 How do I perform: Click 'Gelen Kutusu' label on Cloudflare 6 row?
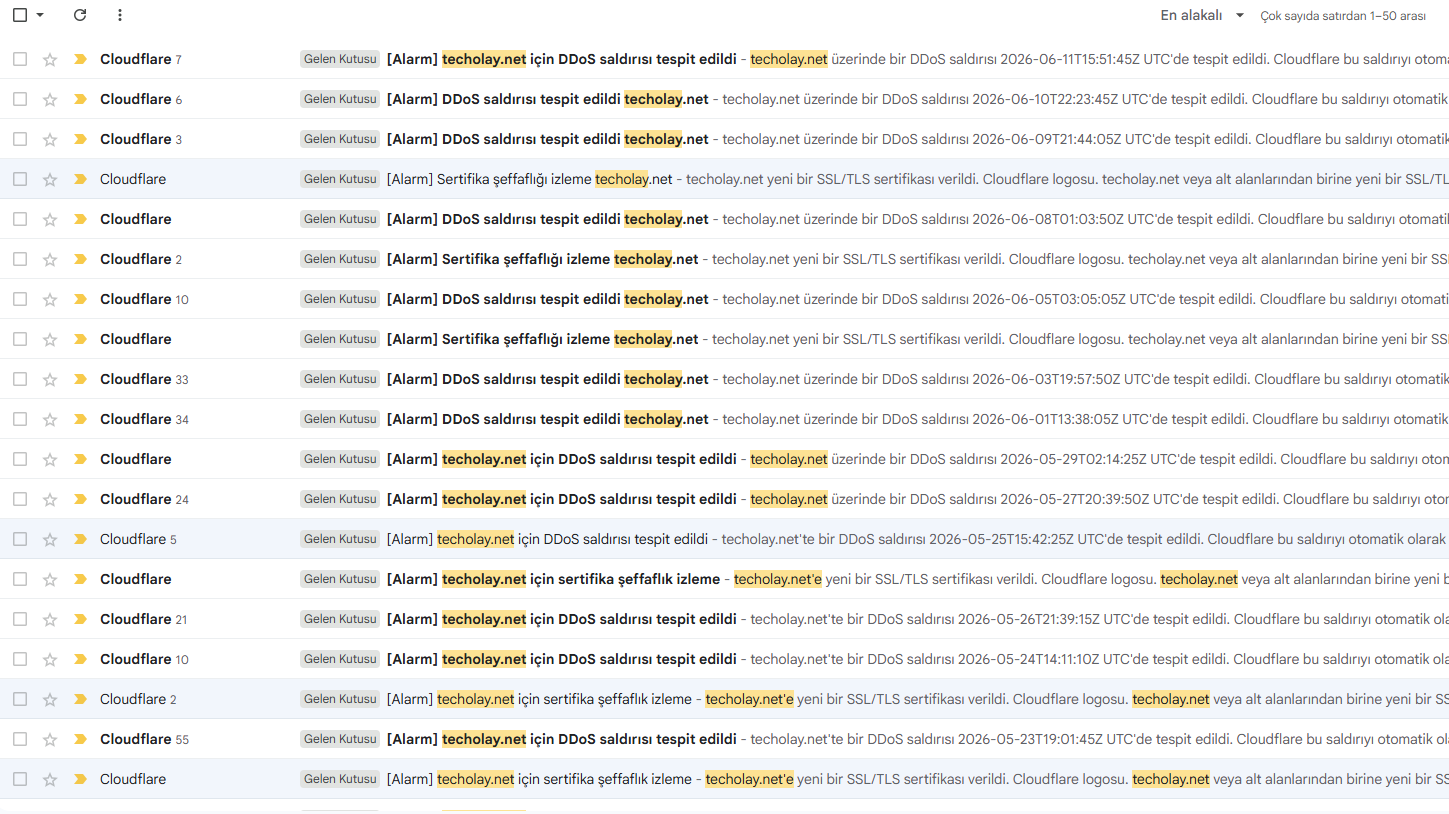(x=340, y=99)
